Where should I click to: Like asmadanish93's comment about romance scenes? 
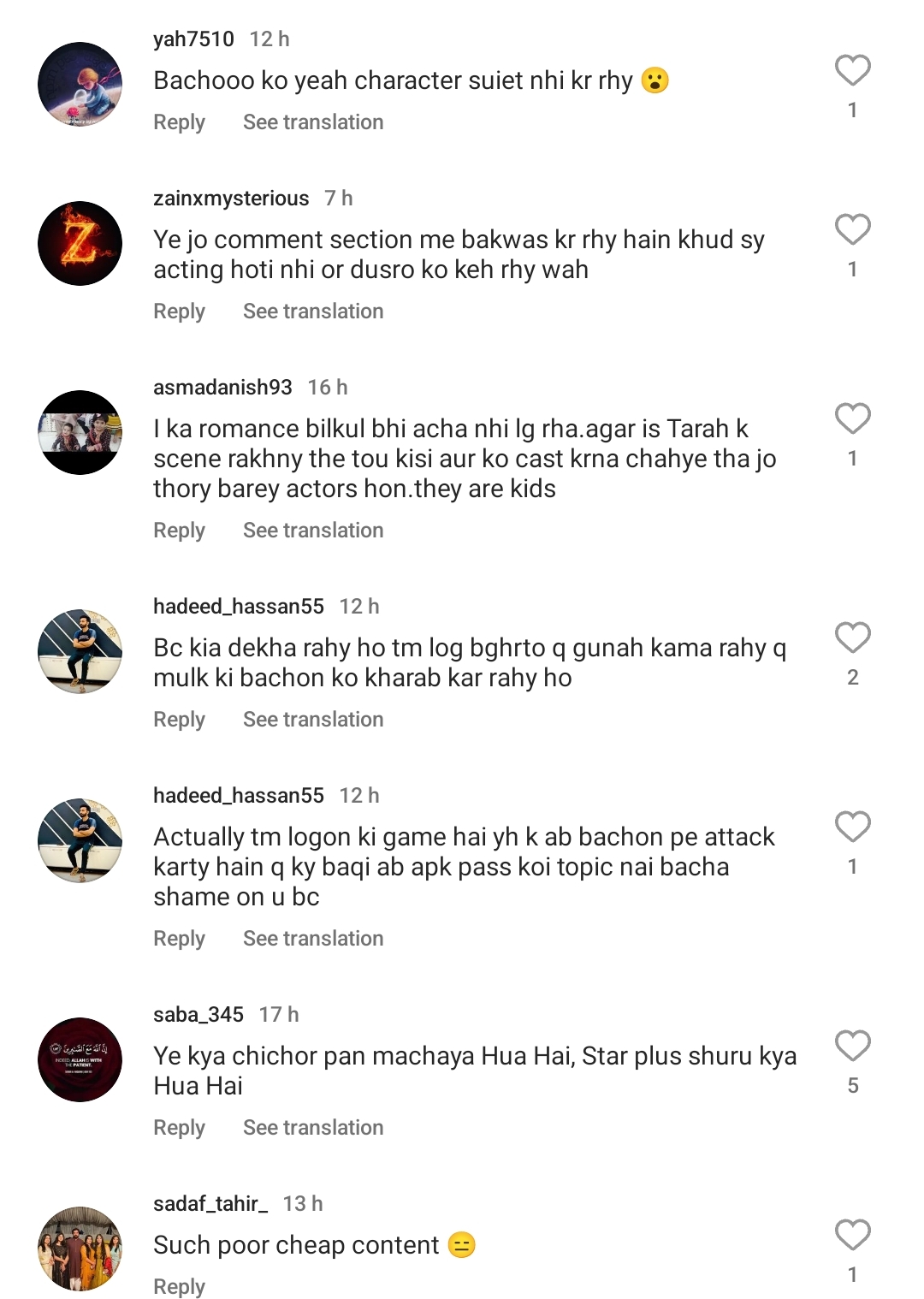pos(852,418)
